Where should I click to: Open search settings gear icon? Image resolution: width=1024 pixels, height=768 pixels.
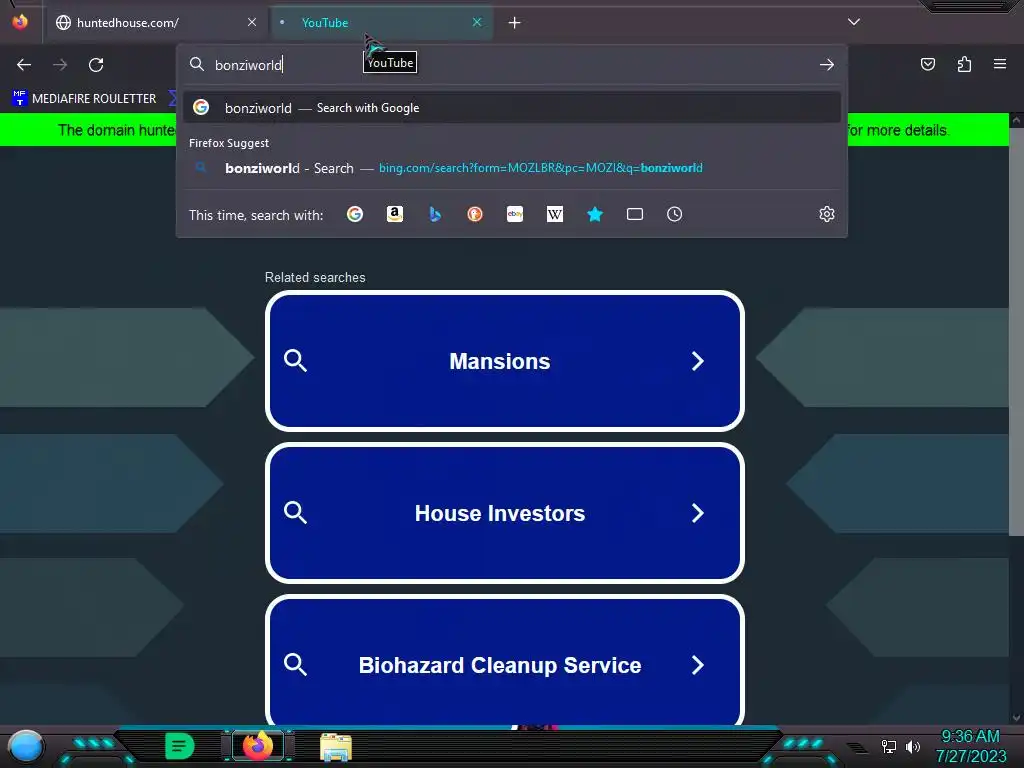(827, 214)
